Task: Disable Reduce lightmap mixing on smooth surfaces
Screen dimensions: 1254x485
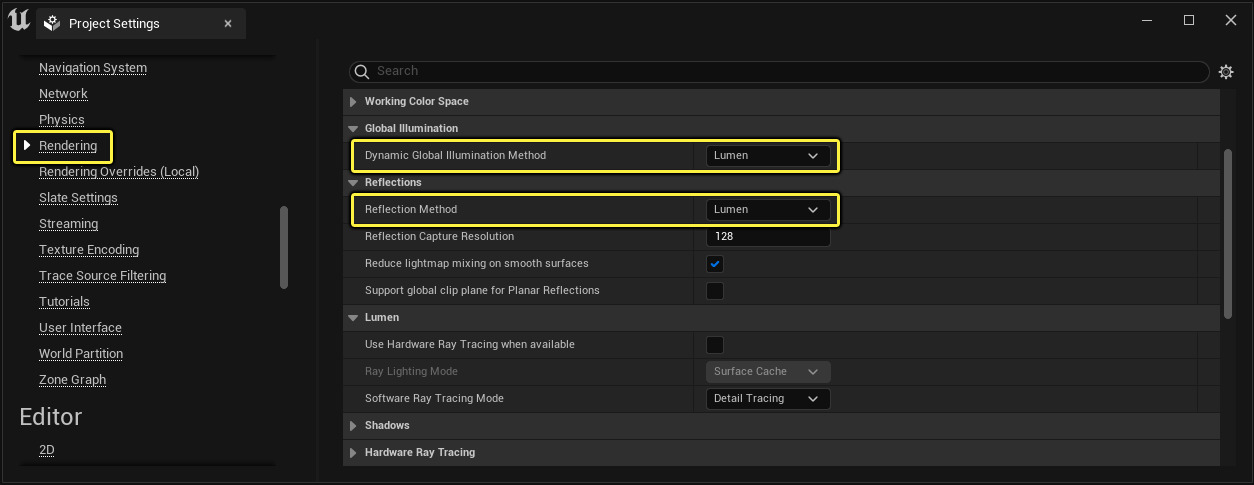Action: [715, 264]
